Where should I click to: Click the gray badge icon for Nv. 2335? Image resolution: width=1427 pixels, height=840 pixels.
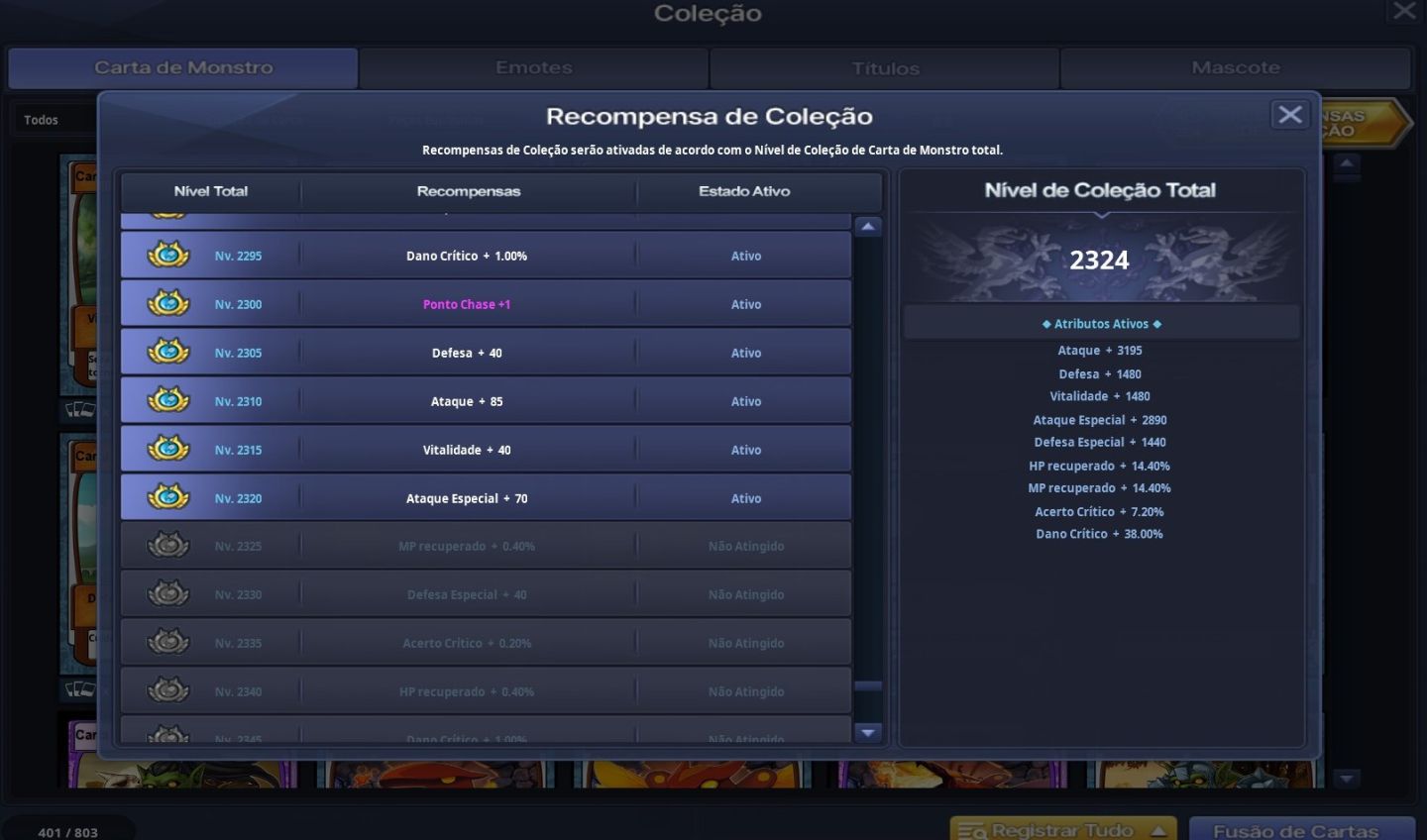point(168,643)
